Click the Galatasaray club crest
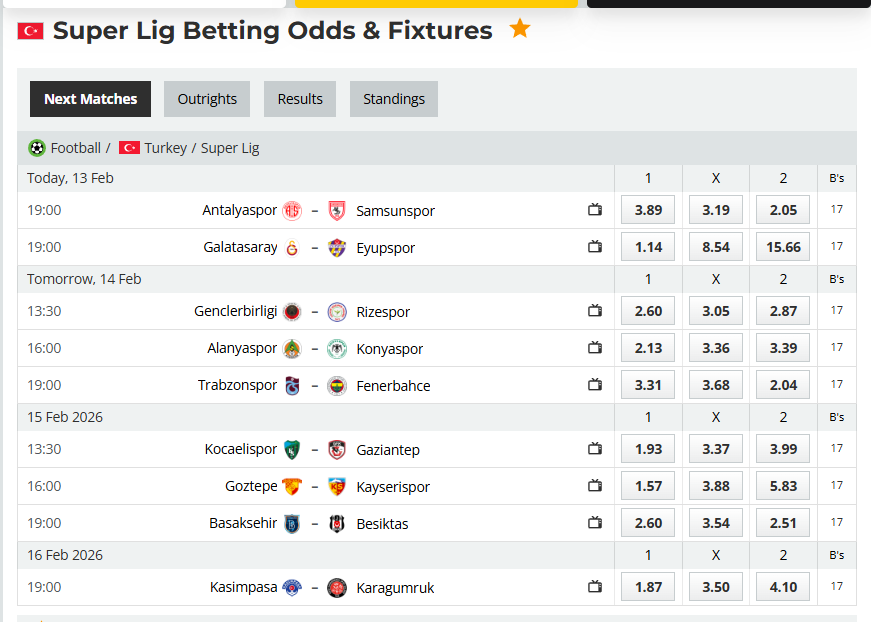This screenshot has width=871, height=622. [291, 246]
